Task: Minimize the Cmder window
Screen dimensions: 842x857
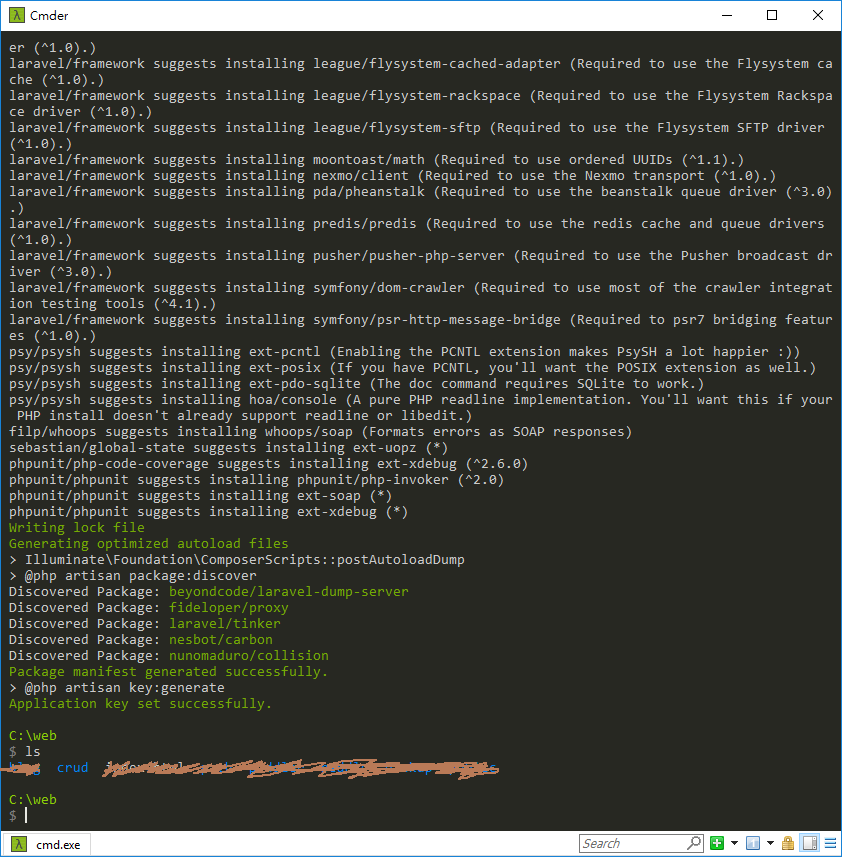Action: pos(727,15)
